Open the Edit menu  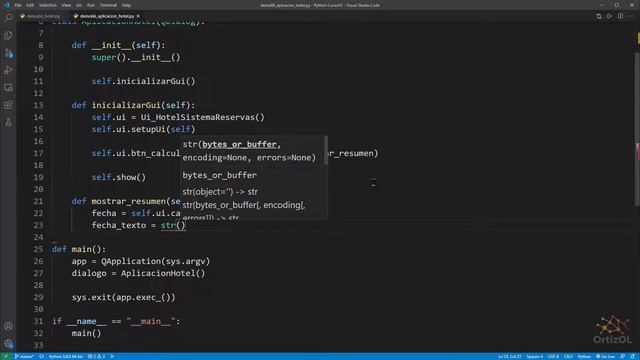[30, 5]
